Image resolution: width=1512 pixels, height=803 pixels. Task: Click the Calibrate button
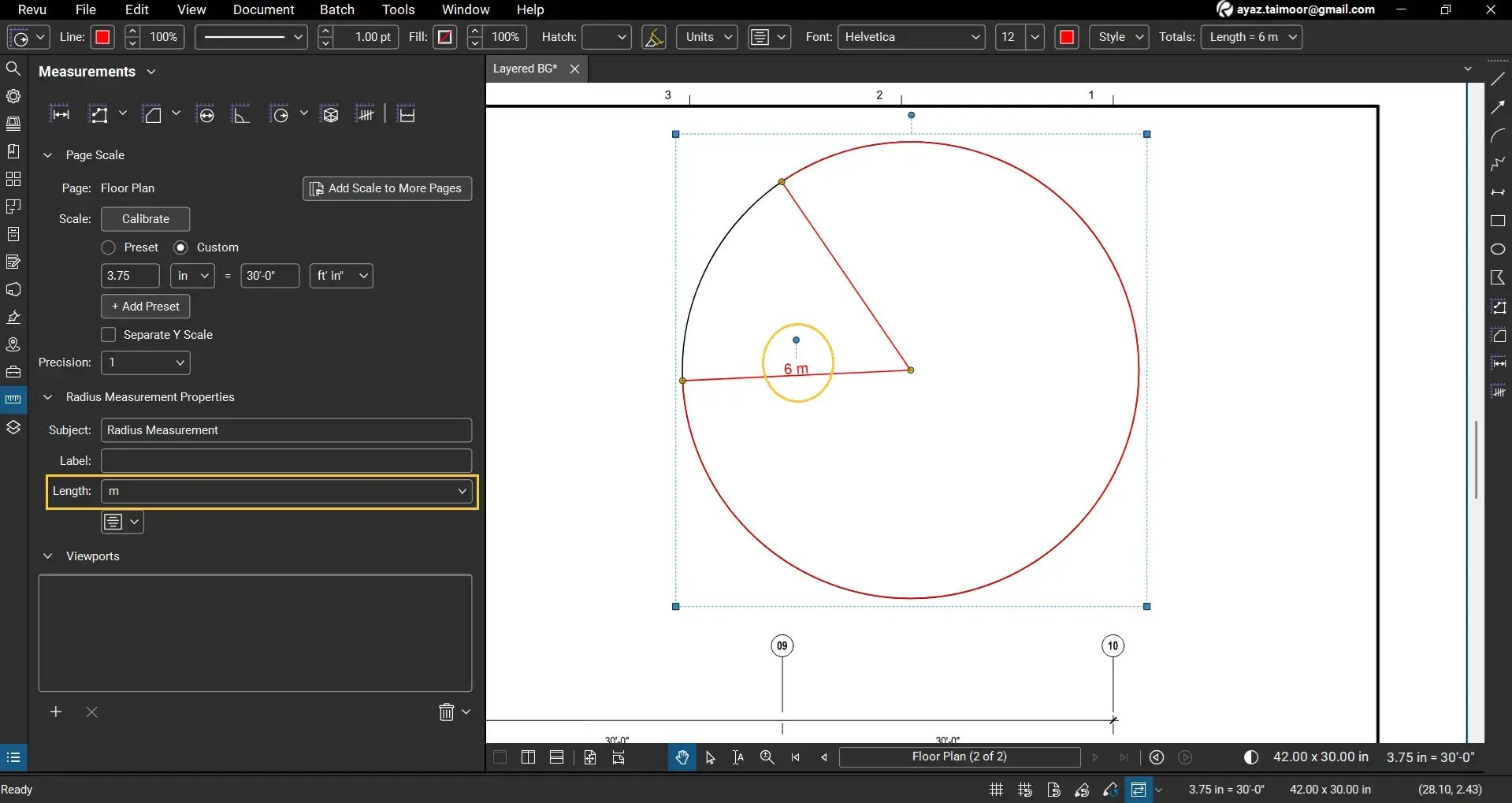145,219
